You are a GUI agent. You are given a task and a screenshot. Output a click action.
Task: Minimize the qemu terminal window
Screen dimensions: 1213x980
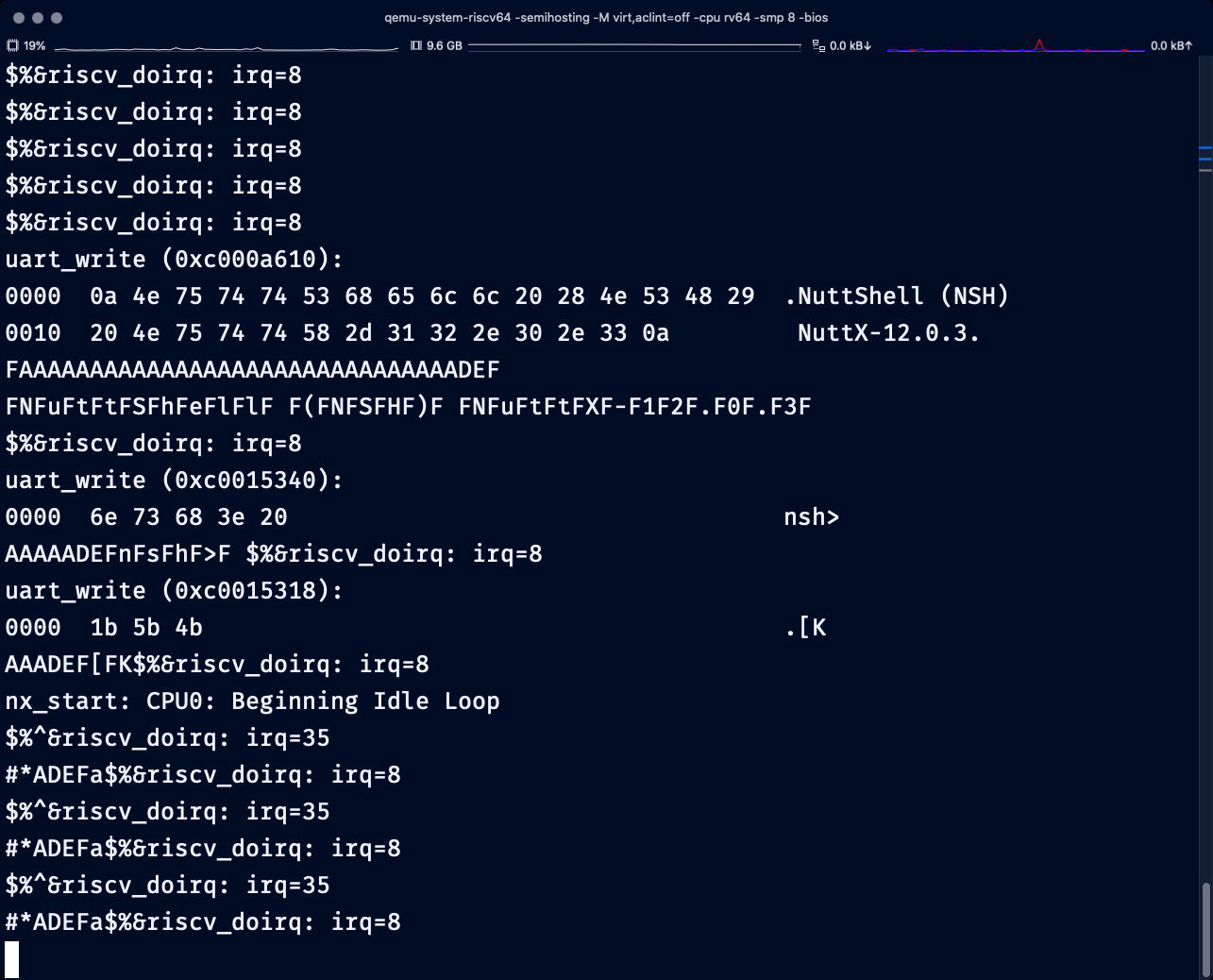click(38, 18)
